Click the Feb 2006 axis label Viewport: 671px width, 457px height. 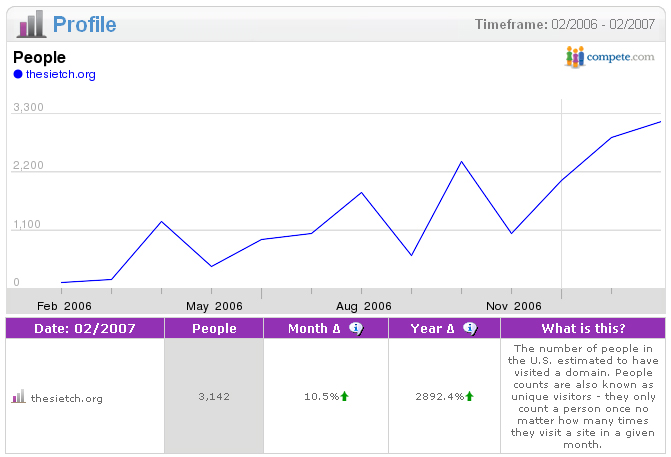tap(64, 306)
